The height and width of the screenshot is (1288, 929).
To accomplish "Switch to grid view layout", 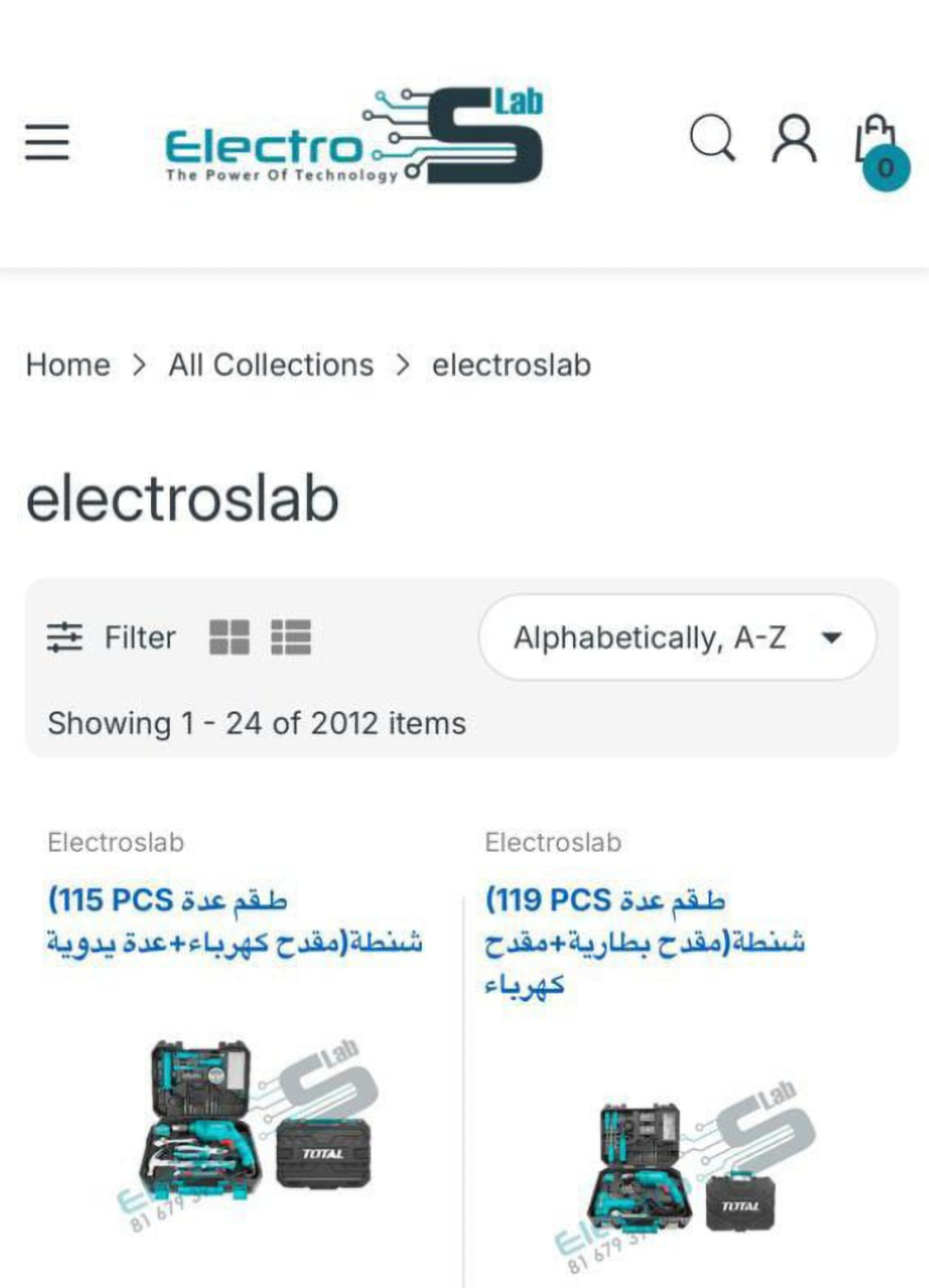I will (228, 637).
